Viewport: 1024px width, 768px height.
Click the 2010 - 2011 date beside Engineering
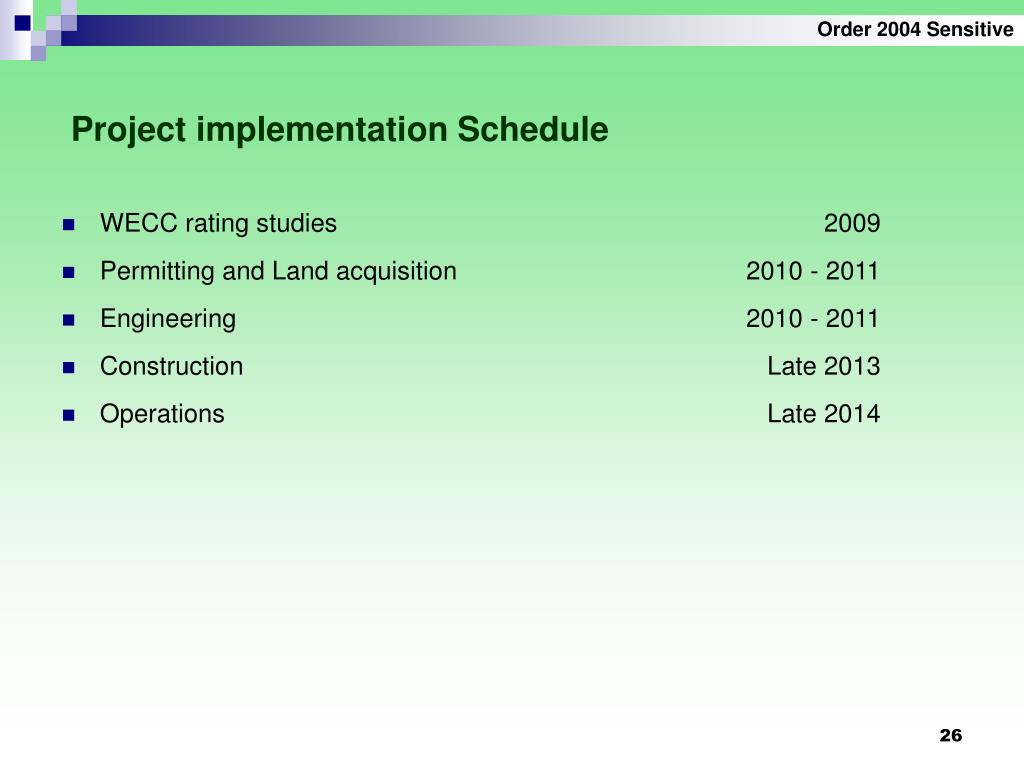[x=812, y=319]
